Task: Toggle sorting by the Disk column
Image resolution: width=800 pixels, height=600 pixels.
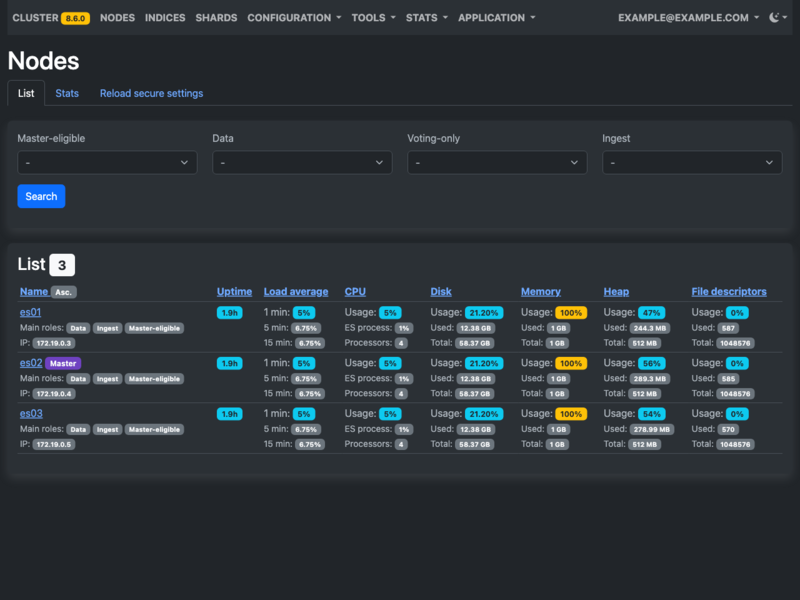Action: point(440,290)
